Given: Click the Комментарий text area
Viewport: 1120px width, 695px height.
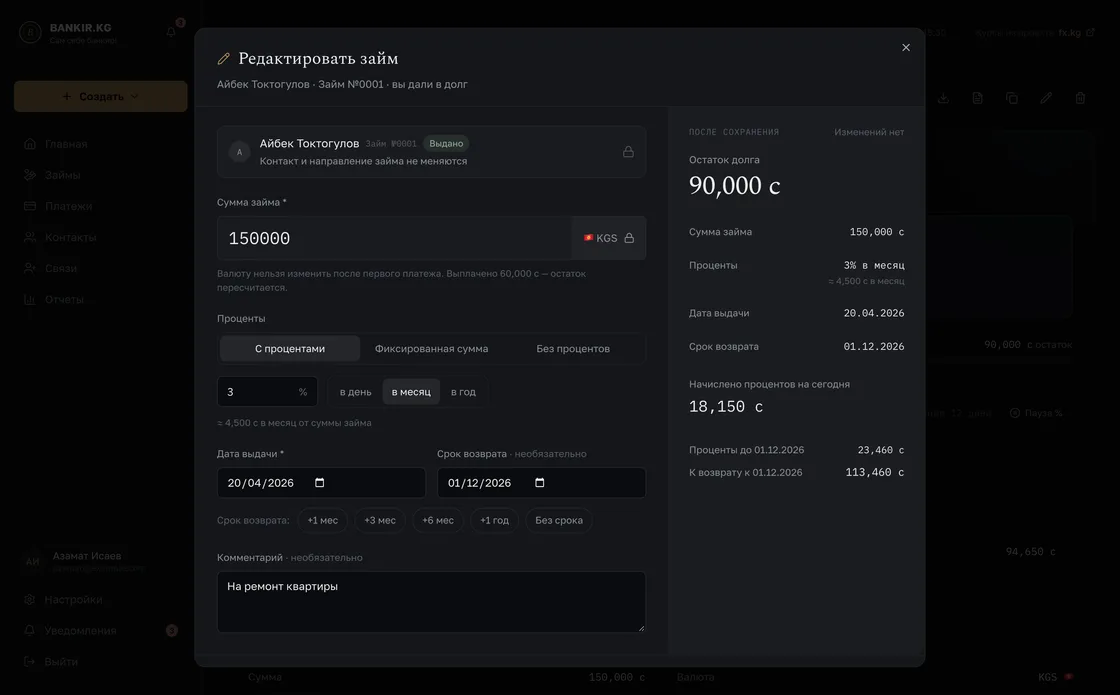Looking at the screenshot, I should [x=431, y=601].
